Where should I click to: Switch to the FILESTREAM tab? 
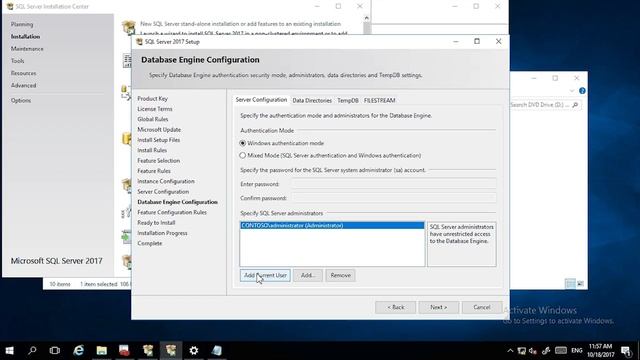click(x=379, y=100)
